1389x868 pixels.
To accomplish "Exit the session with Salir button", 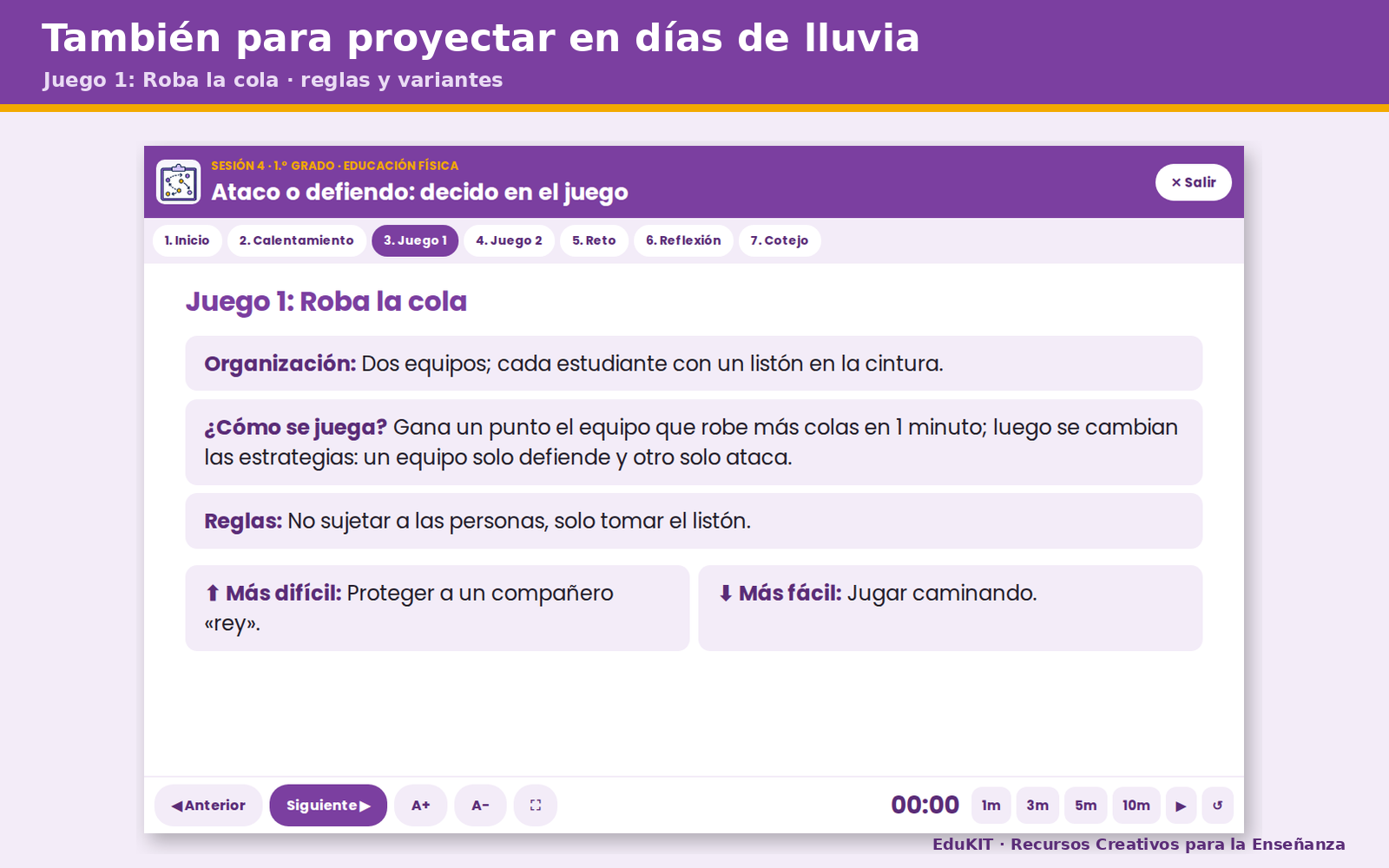I will click(x=1194, y=182).
